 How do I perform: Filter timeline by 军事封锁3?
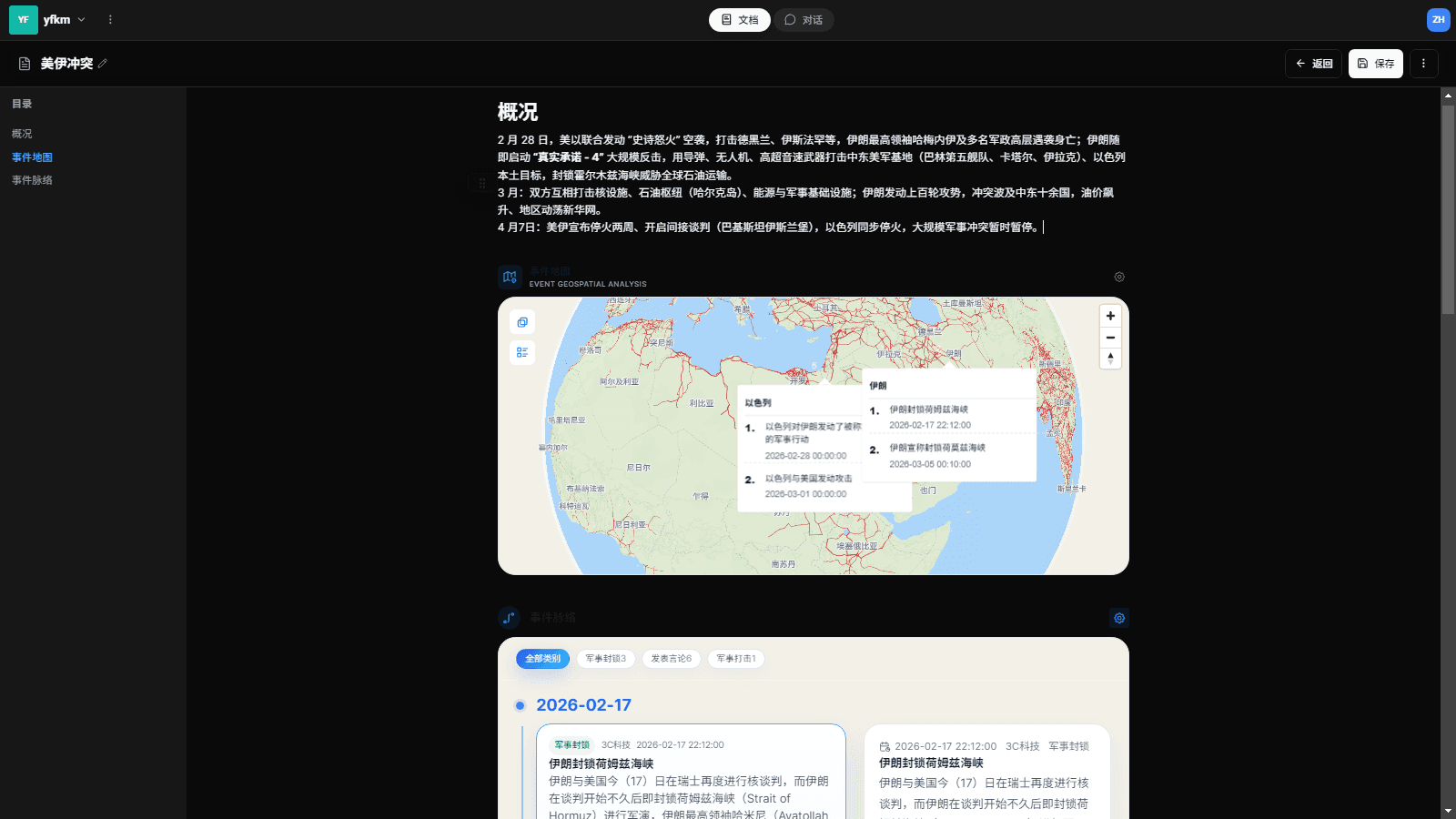606,659
